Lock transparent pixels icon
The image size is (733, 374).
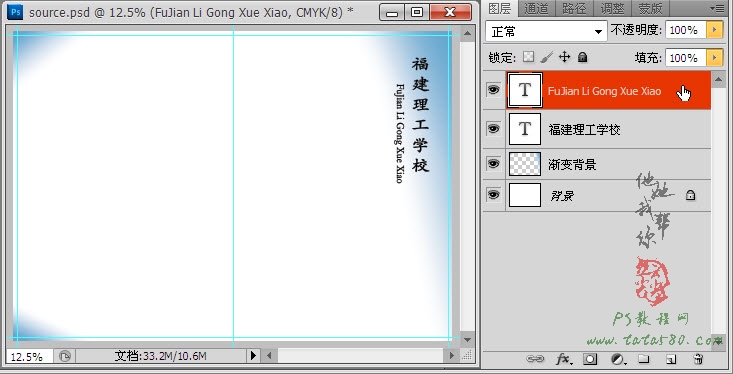click(x=528, y=58)
